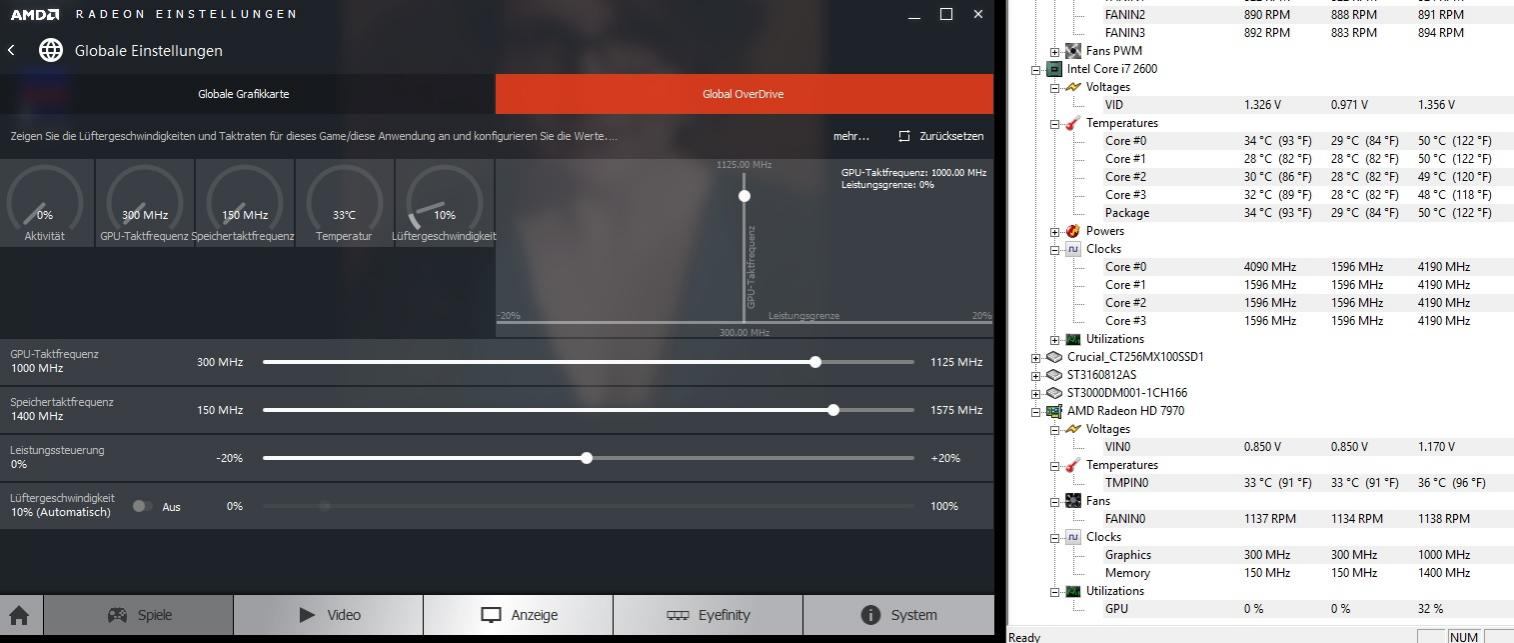
Task: Click the Aktivität gauge showing 0%
Action: pos(45,203)
